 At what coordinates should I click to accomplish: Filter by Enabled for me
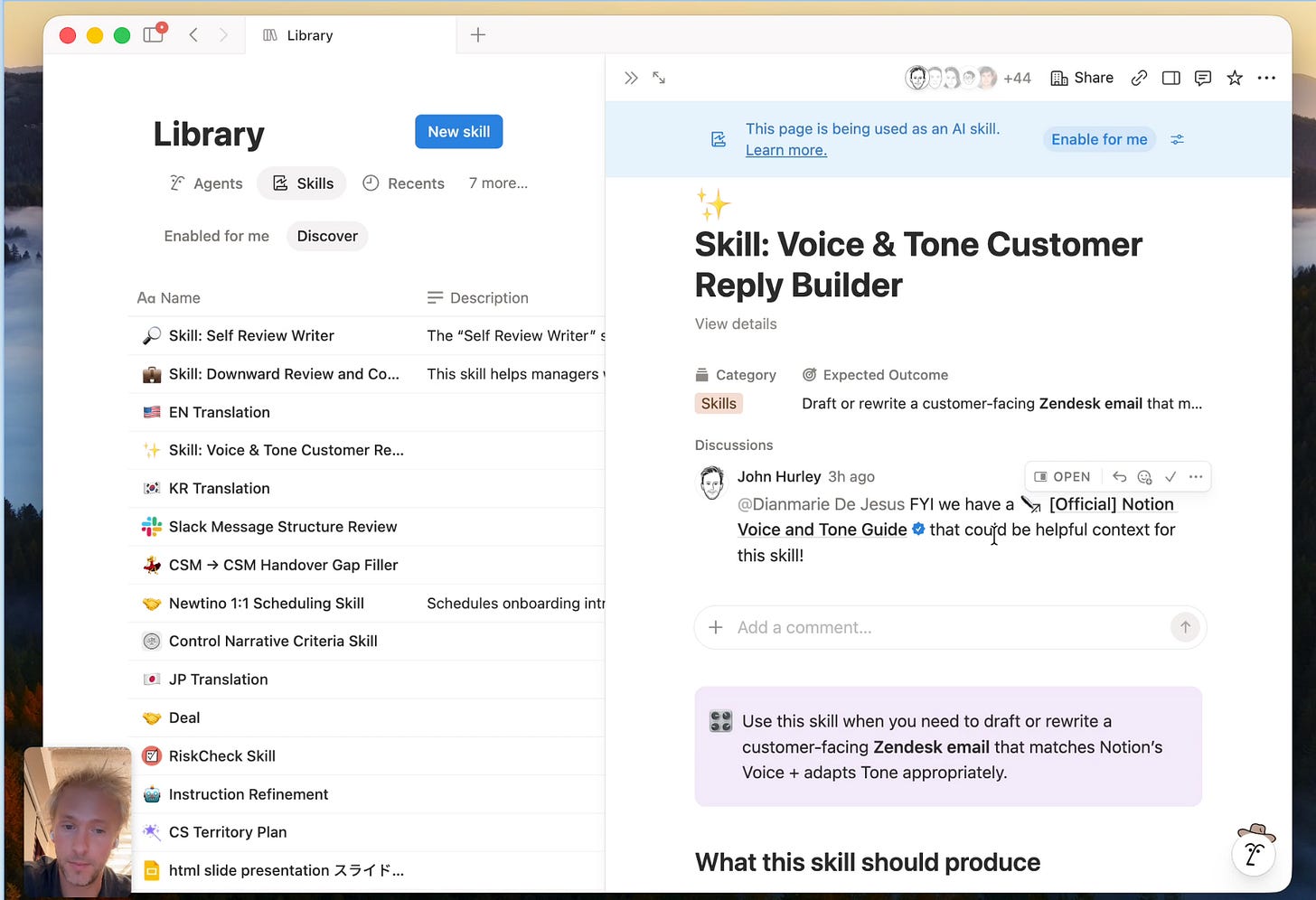(x=217, y=236)
